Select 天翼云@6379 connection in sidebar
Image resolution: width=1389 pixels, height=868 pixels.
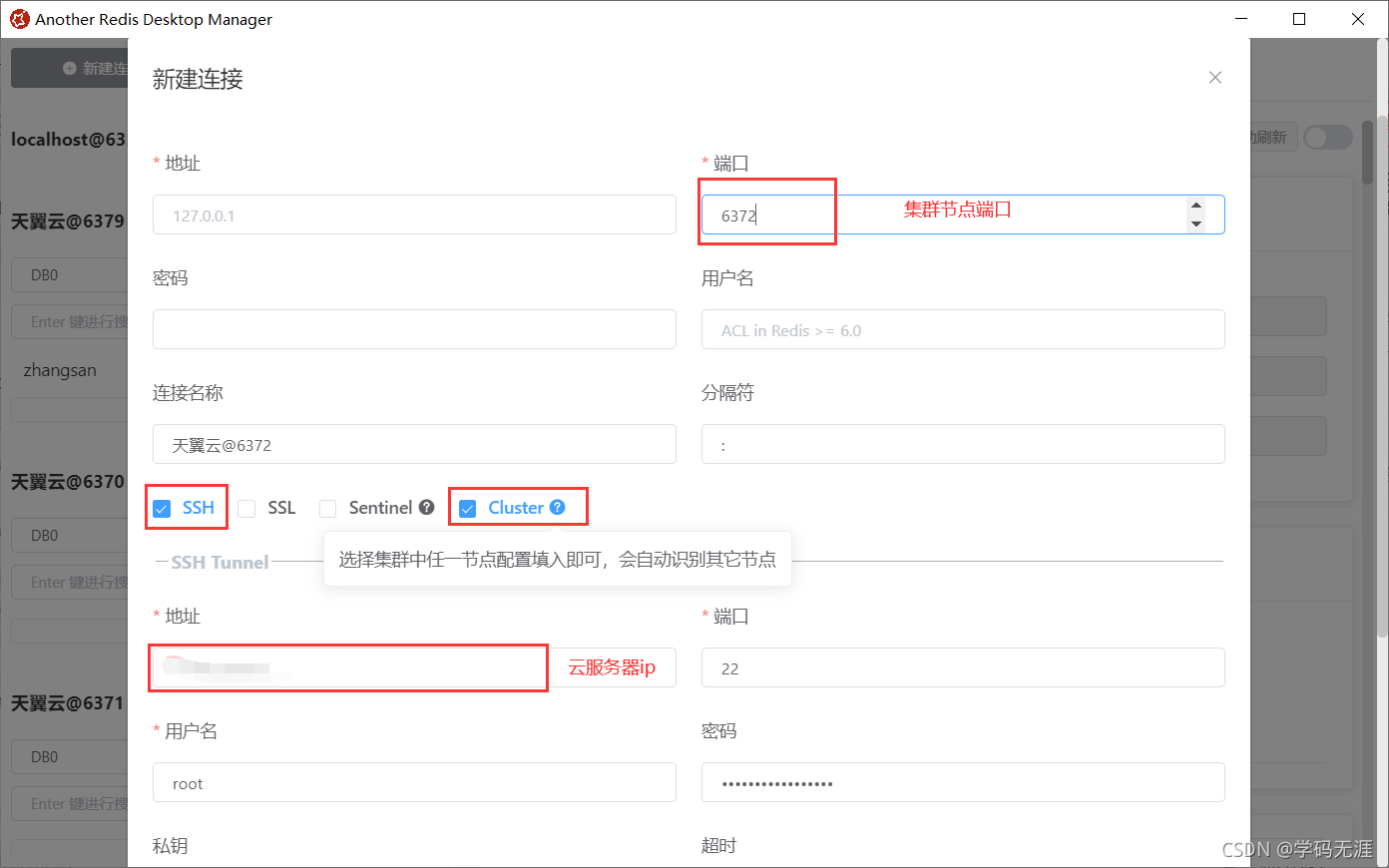coord(68,221)
